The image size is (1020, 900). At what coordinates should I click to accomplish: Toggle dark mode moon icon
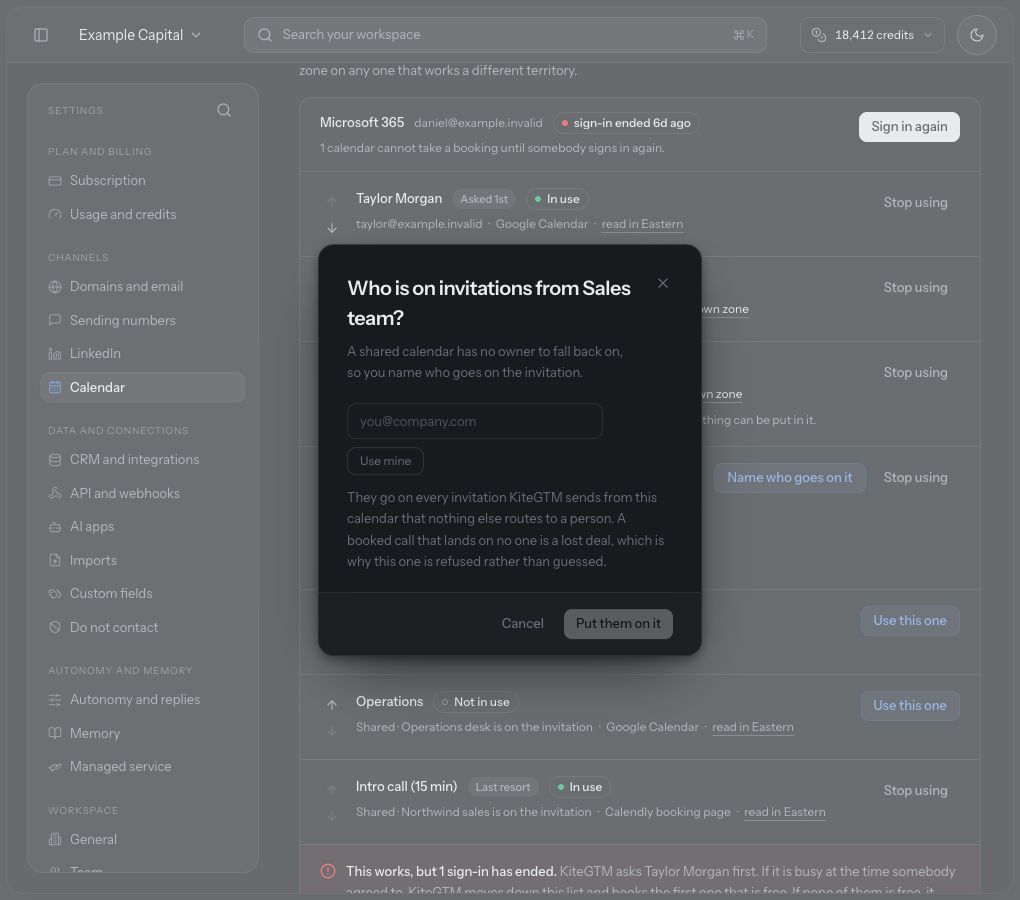click(x=976, y=35)
